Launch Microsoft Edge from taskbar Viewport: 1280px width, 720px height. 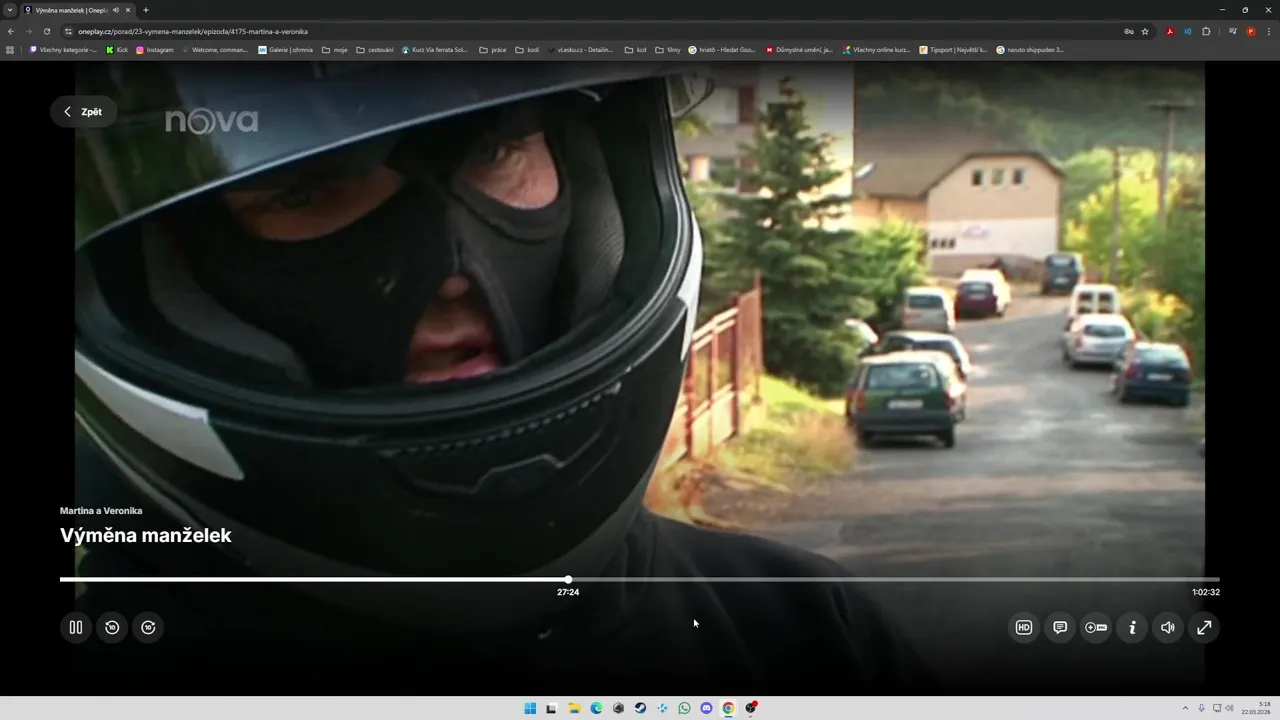[596, 708]
